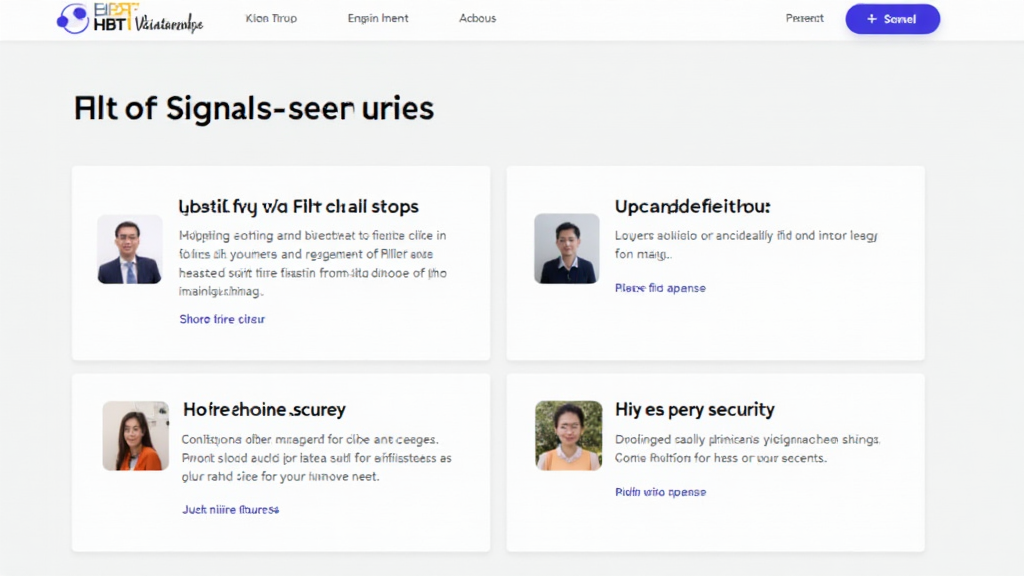Screen dimensions: 1024x576
Task: Open the "Kion Tirup" navigation item
Action: pos(271,17)
